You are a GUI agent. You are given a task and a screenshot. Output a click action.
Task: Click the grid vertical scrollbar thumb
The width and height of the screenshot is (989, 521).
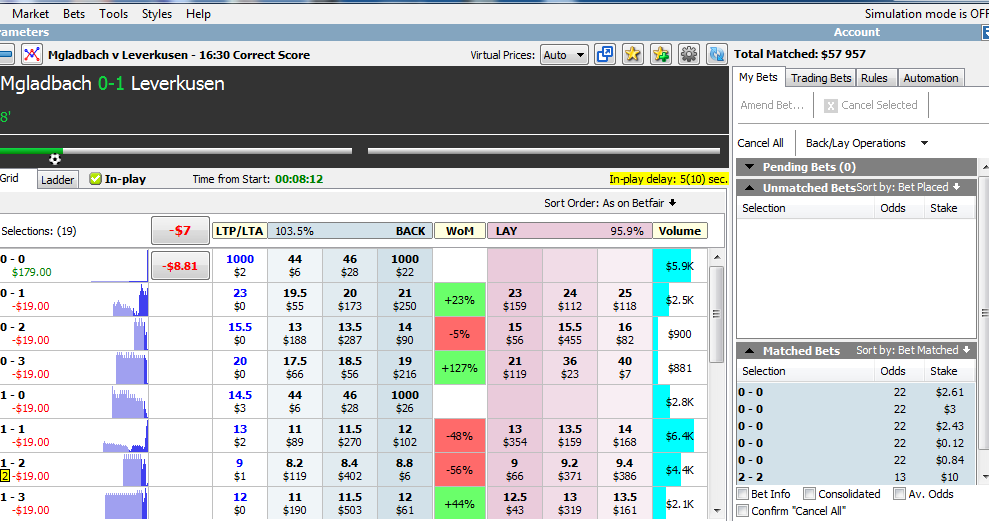(x=716, y=314)
